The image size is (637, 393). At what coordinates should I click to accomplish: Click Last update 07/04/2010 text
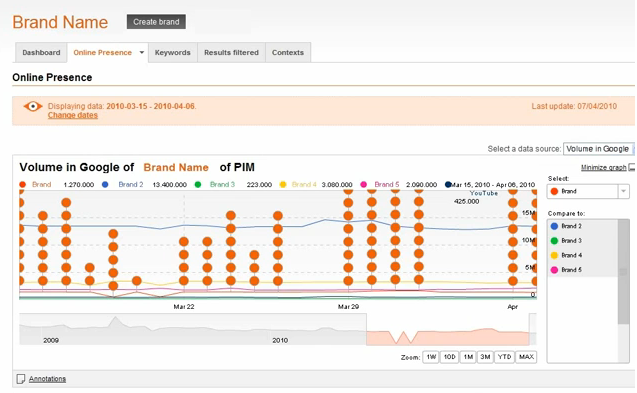point(574,106)
